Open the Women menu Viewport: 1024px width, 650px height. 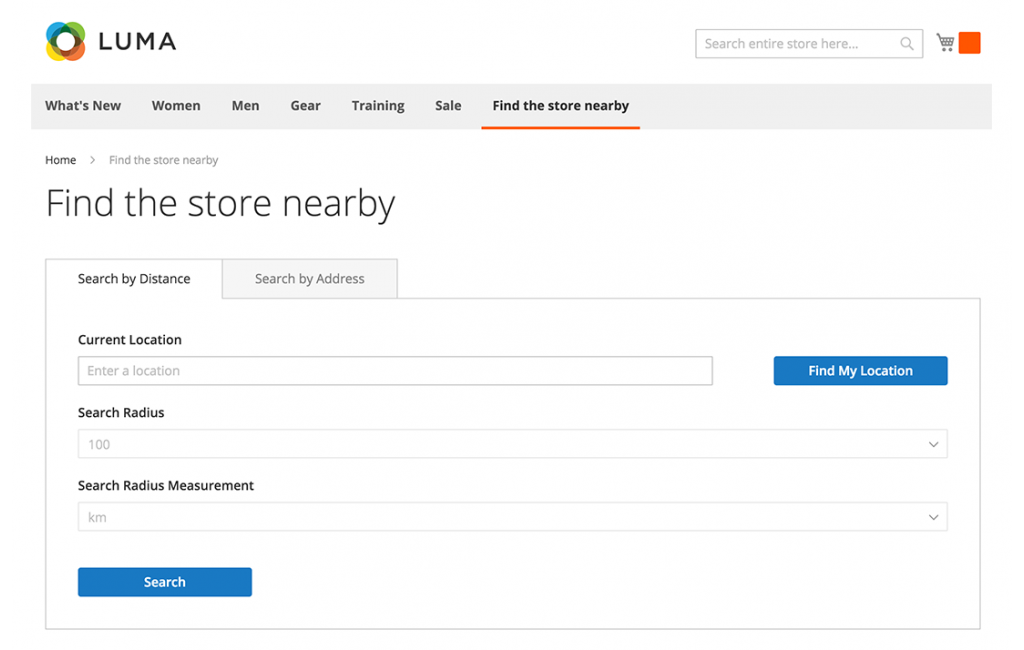tap(176, 106)
